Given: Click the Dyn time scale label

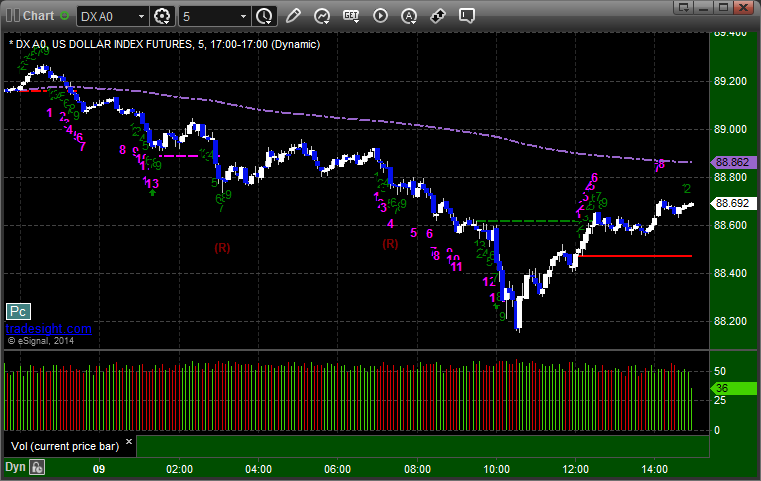Looking at the screenshot, I should pyautogui.click(x=15, y=467).
